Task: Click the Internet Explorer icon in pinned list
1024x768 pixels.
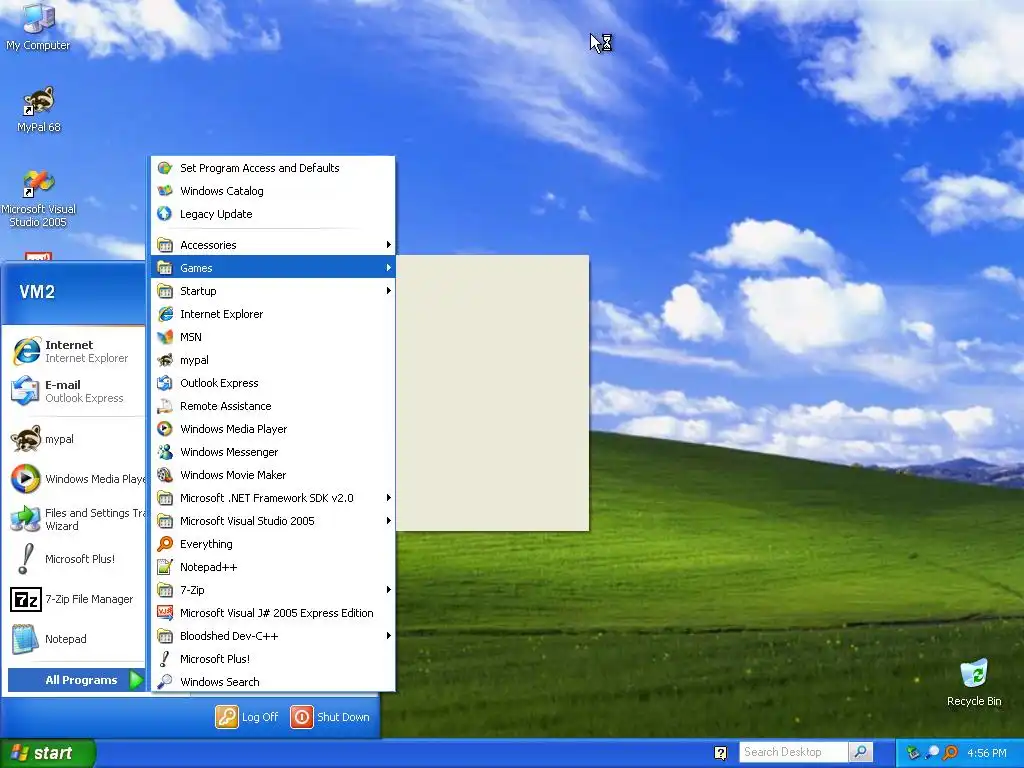Action: tap(26, 351)
